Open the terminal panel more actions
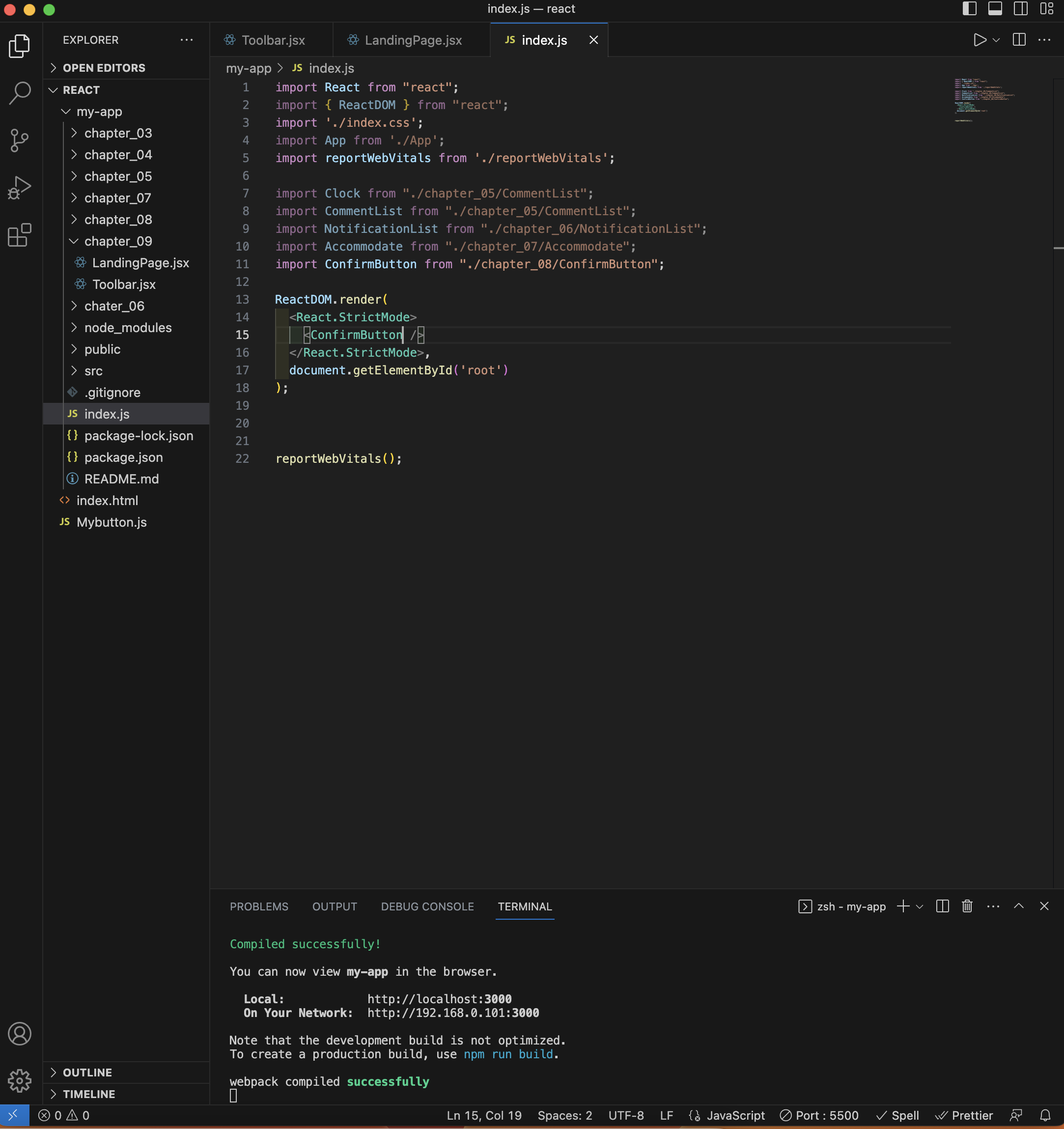1064x1129 pixels. 993,906
